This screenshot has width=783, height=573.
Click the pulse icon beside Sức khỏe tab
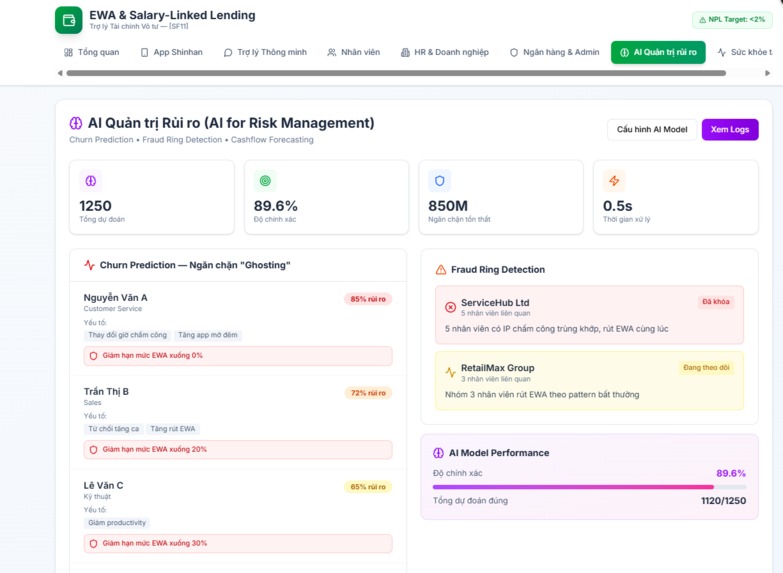(722, 52)
